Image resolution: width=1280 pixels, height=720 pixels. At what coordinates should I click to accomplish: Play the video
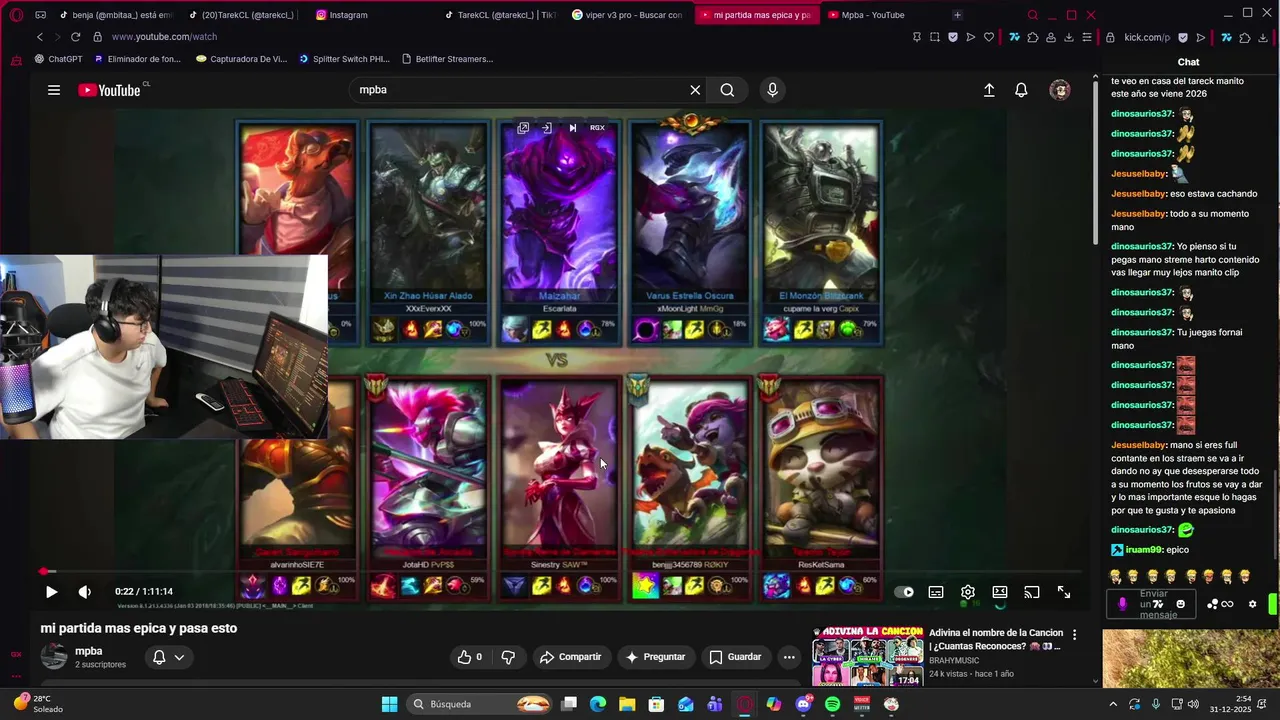[51, 592]
